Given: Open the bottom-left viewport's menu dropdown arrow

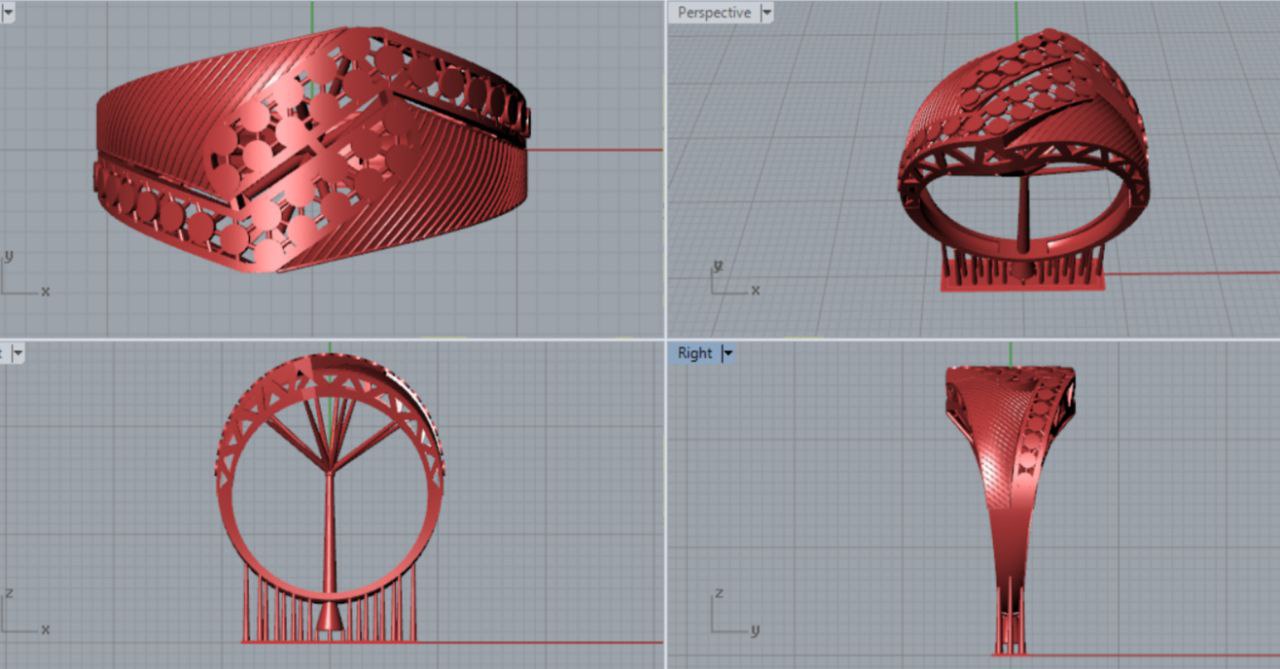Looking at the screenshot, I should click(17, 353).
